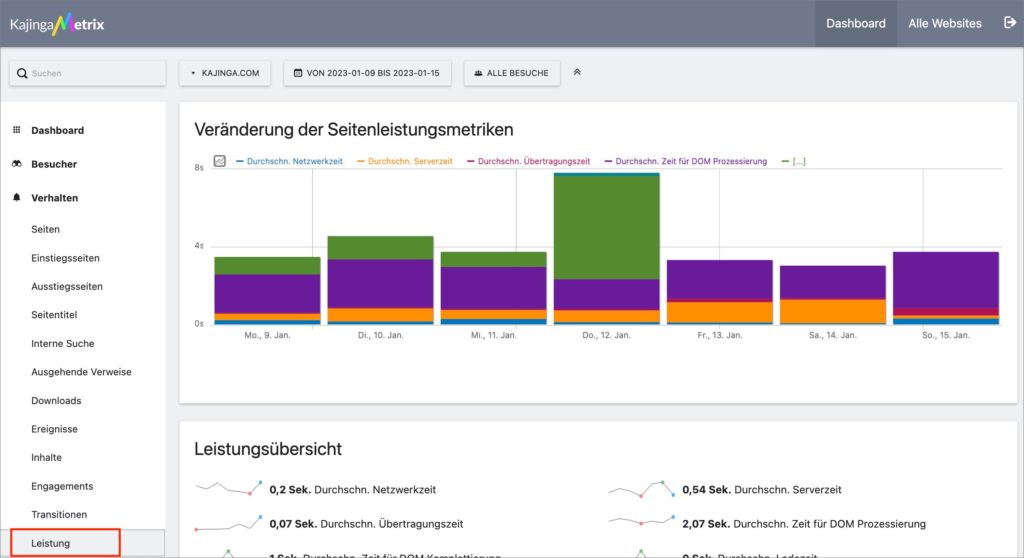Open the Interne Suche report

tap(63, 344)
